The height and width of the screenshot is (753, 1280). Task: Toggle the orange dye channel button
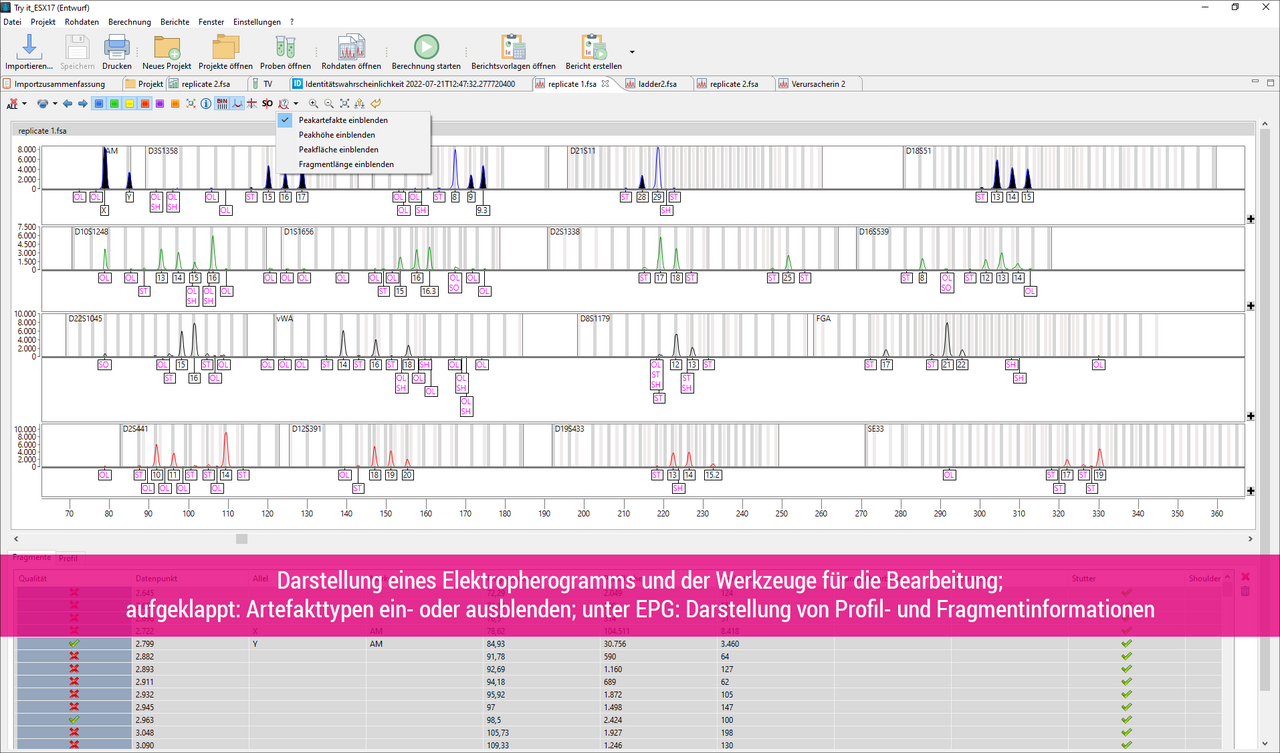pyautogui.click(x=175, y=103)
